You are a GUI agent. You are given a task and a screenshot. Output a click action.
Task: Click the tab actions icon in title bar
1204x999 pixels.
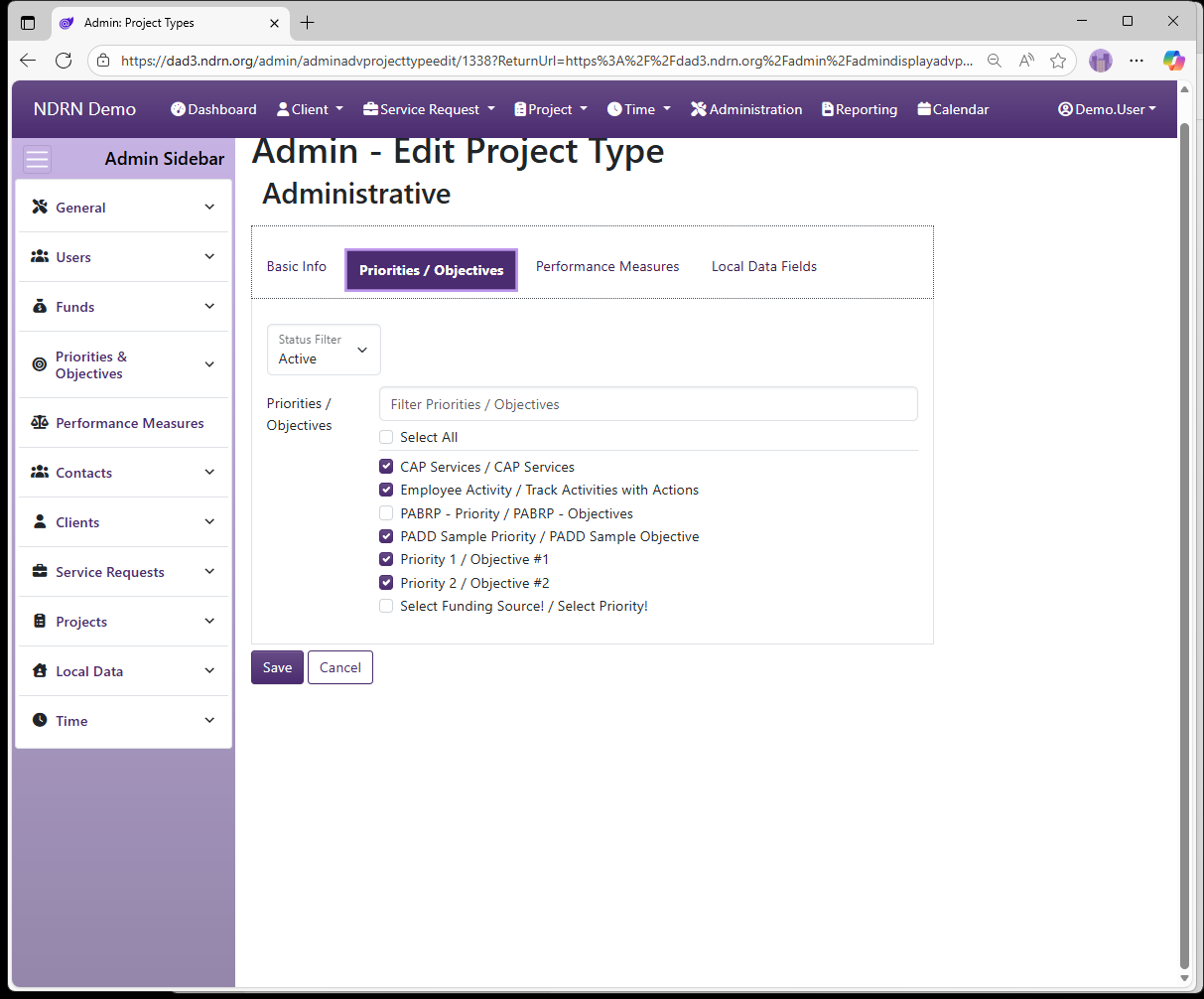28,22
